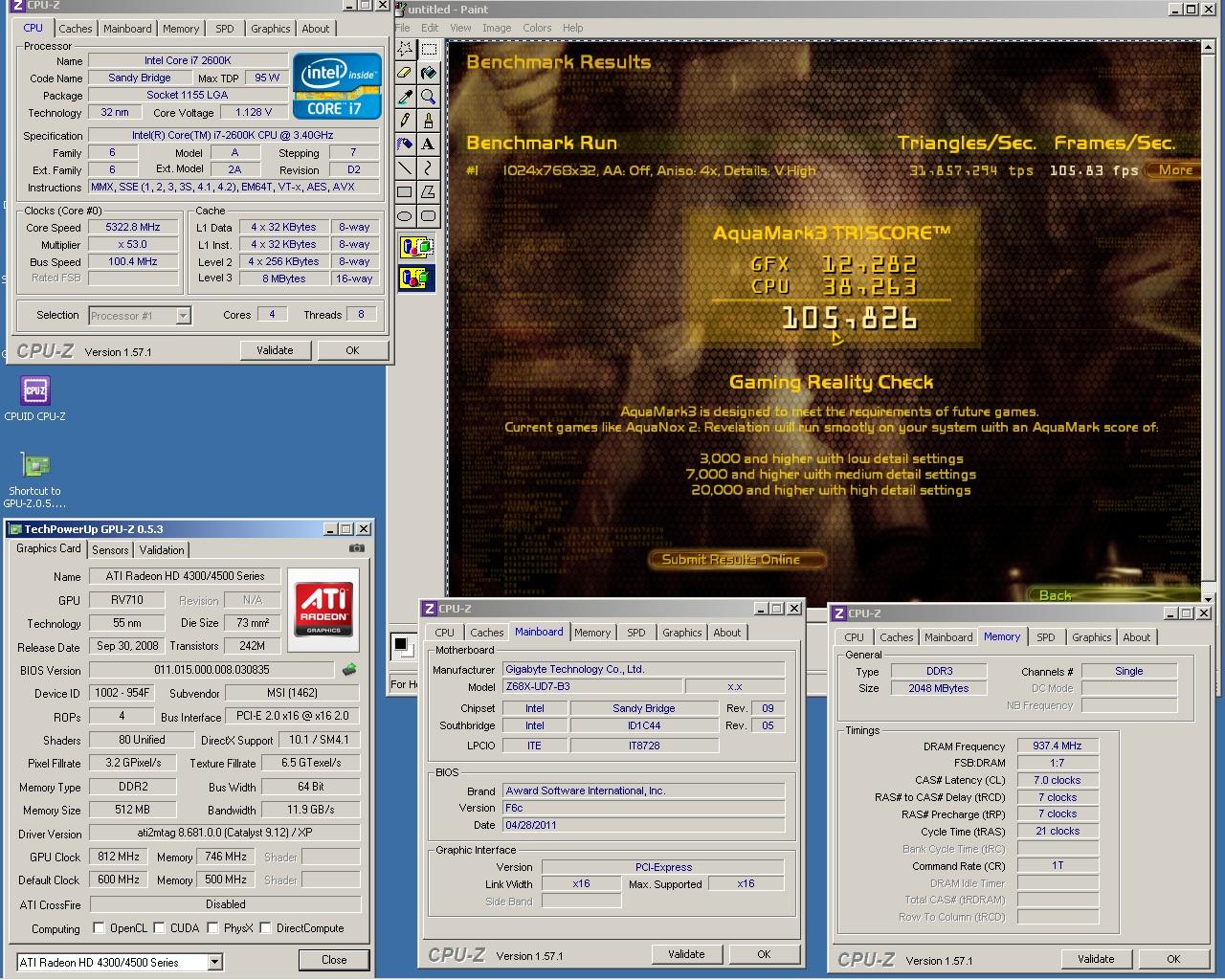Click the Intel Core i7 logo in CPU-Z
This screenshot has width=1225, height=980.
[337, 86]
